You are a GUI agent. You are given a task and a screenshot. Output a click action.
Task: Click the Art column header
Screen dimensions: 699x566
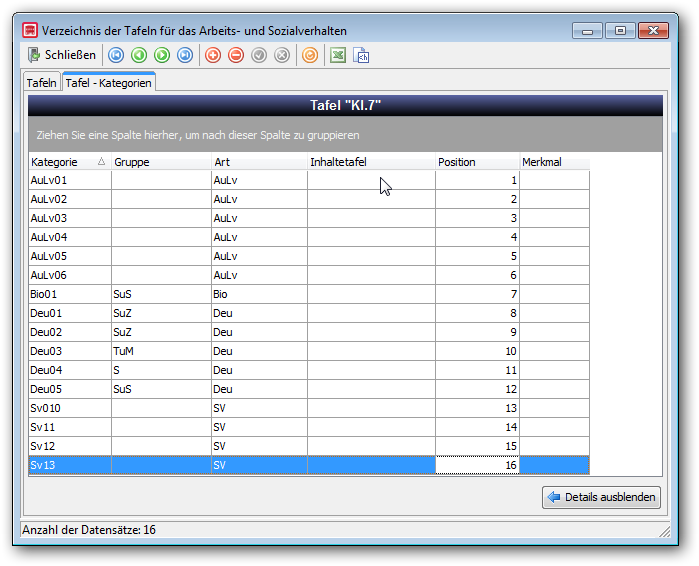tap(259, 162)
